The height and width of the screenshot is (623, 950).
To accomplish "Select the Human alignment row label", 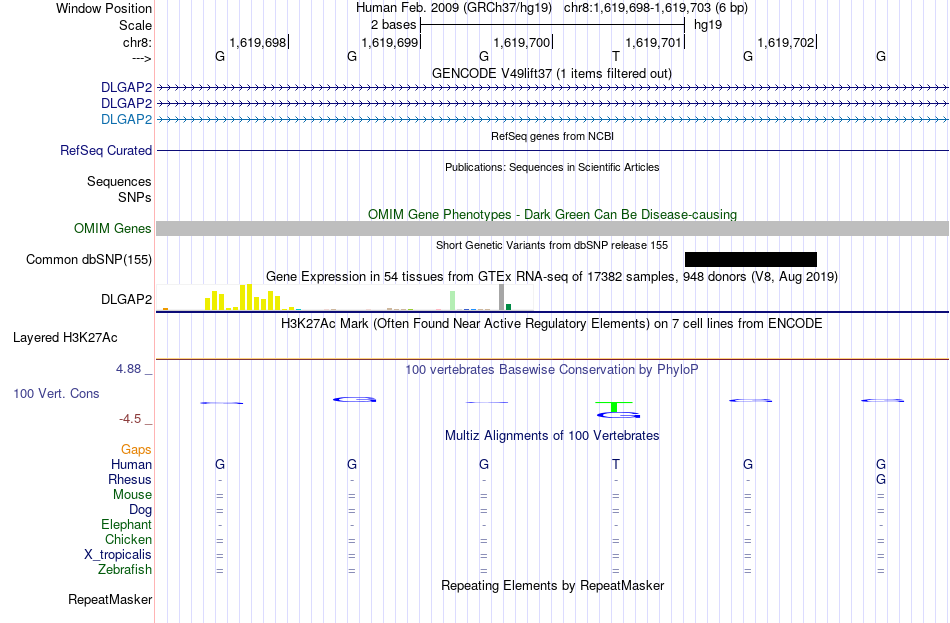I will [x=131, y=465].
